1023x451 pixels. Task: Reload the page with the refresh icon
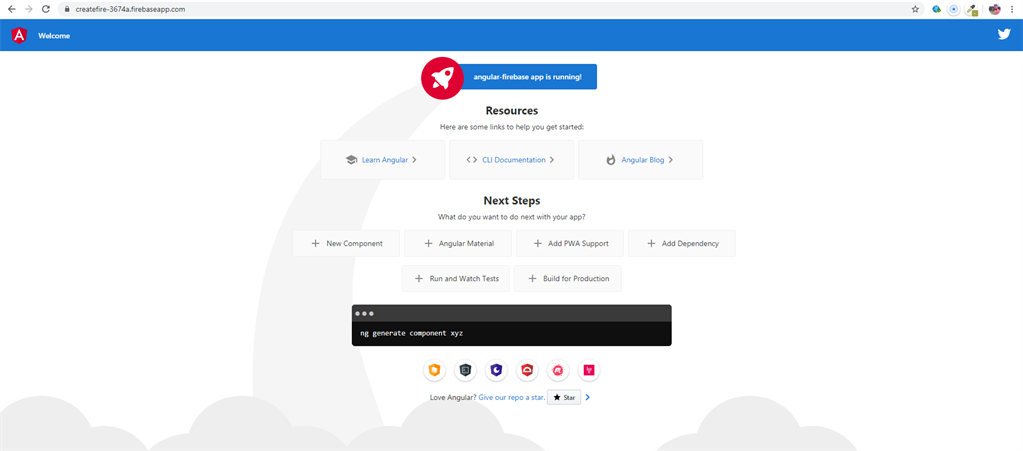pyautogui.click(x=46, y=9)
